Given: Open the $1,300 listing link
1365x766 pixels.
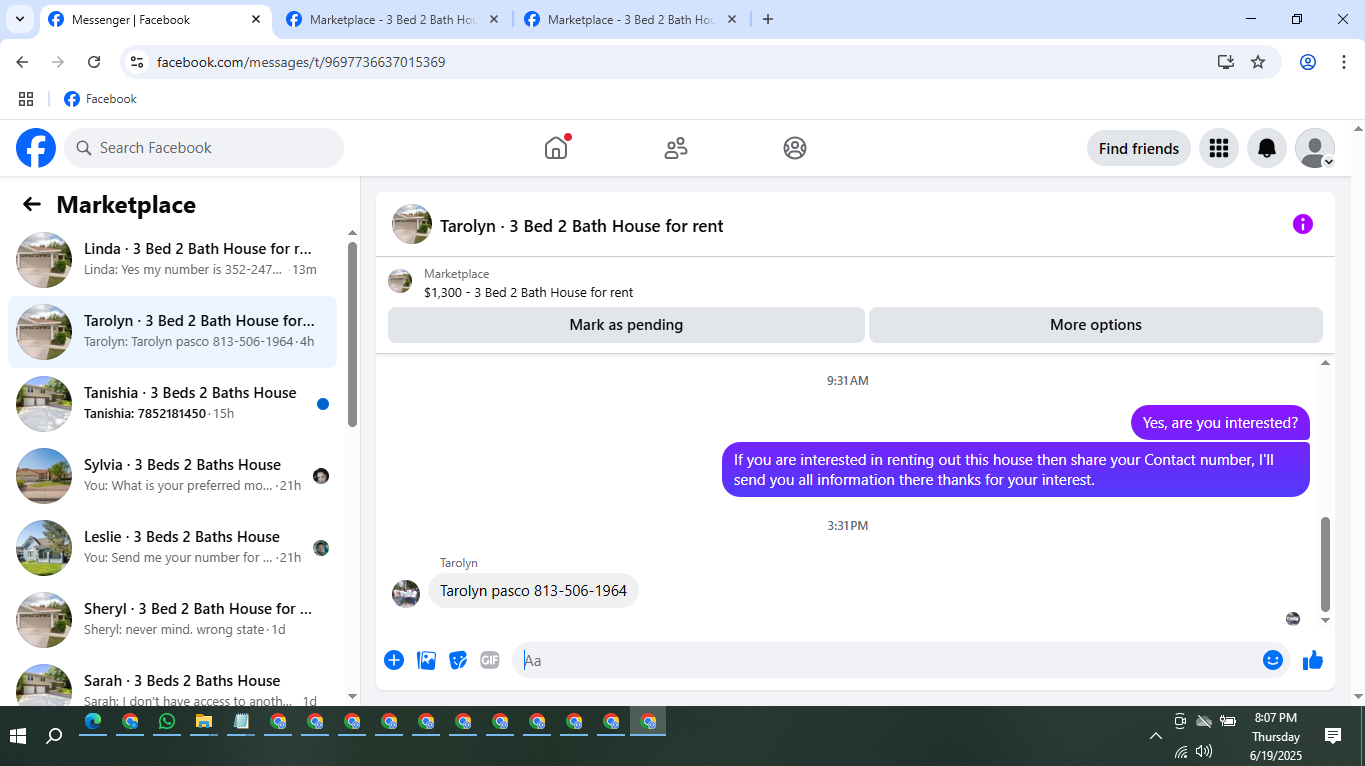Looking at the screenshot, I should point(528,293).
